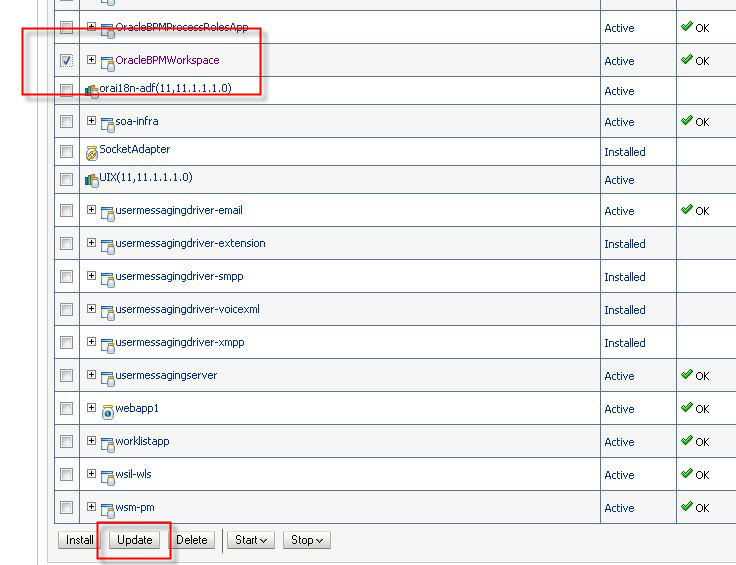Expand the usermessagingdriver-voicexml node
This screenshot has height=565, width=736.
92,308
